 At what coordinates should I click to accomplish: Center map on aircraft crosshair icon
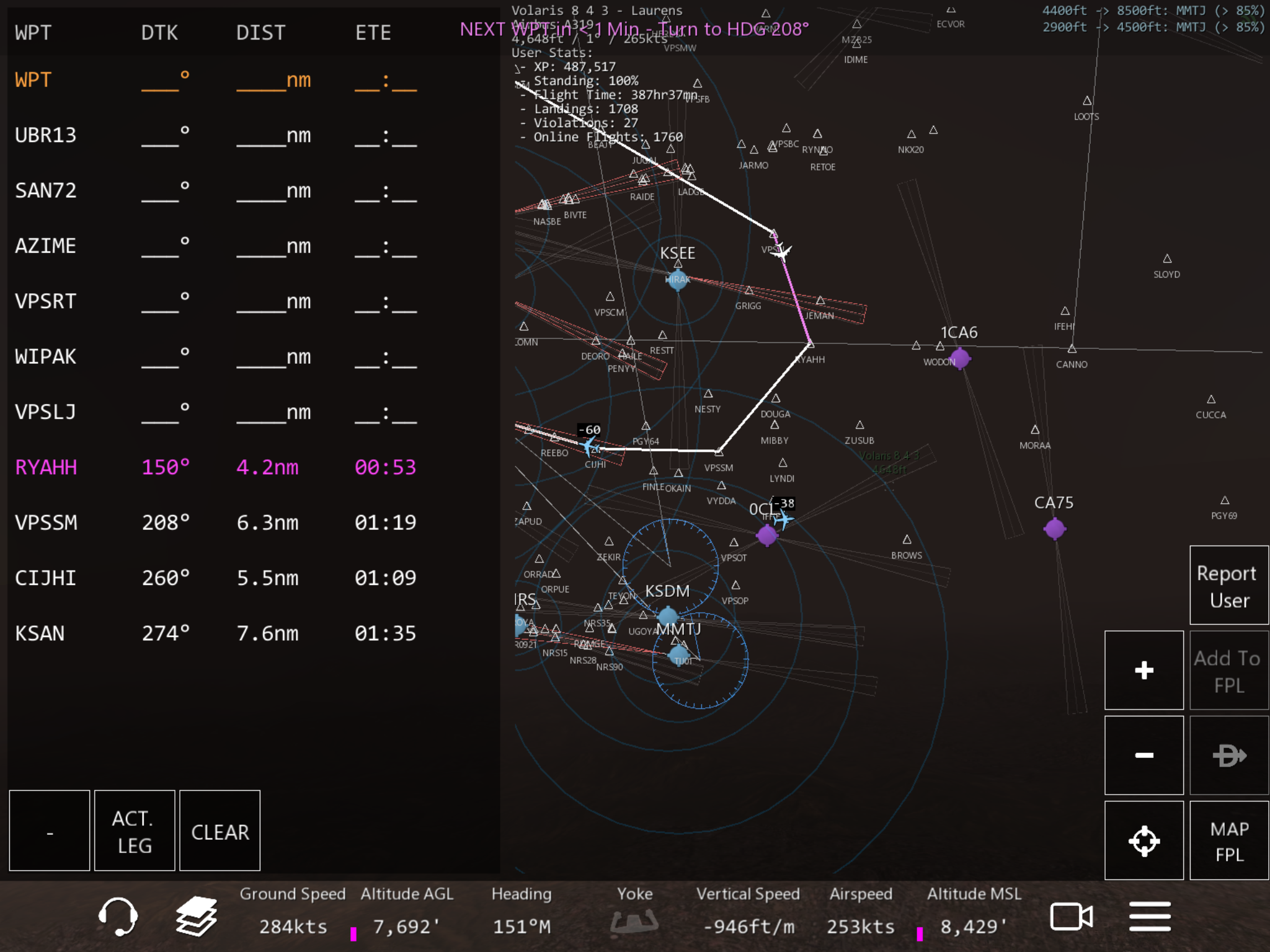[x=1143, y=840]
